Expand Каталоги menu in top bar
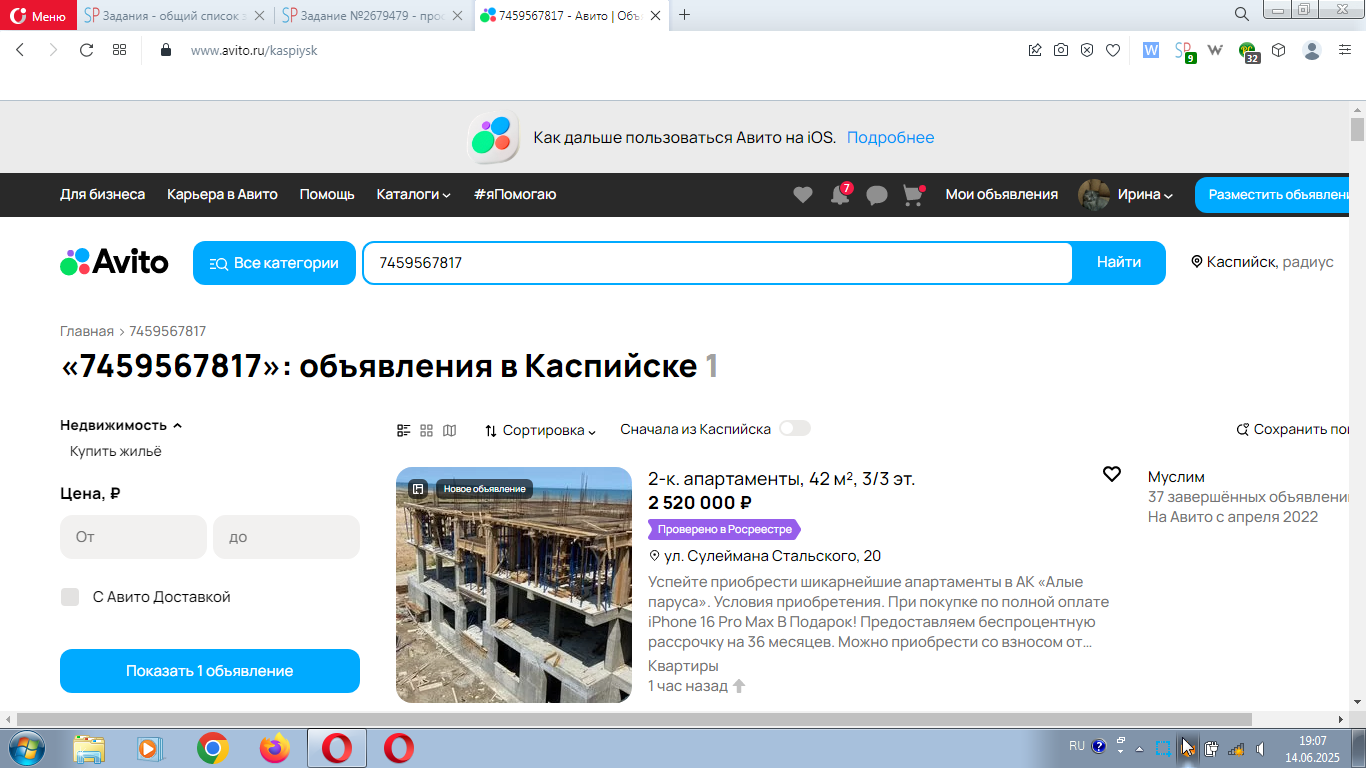 coord(414,194)
